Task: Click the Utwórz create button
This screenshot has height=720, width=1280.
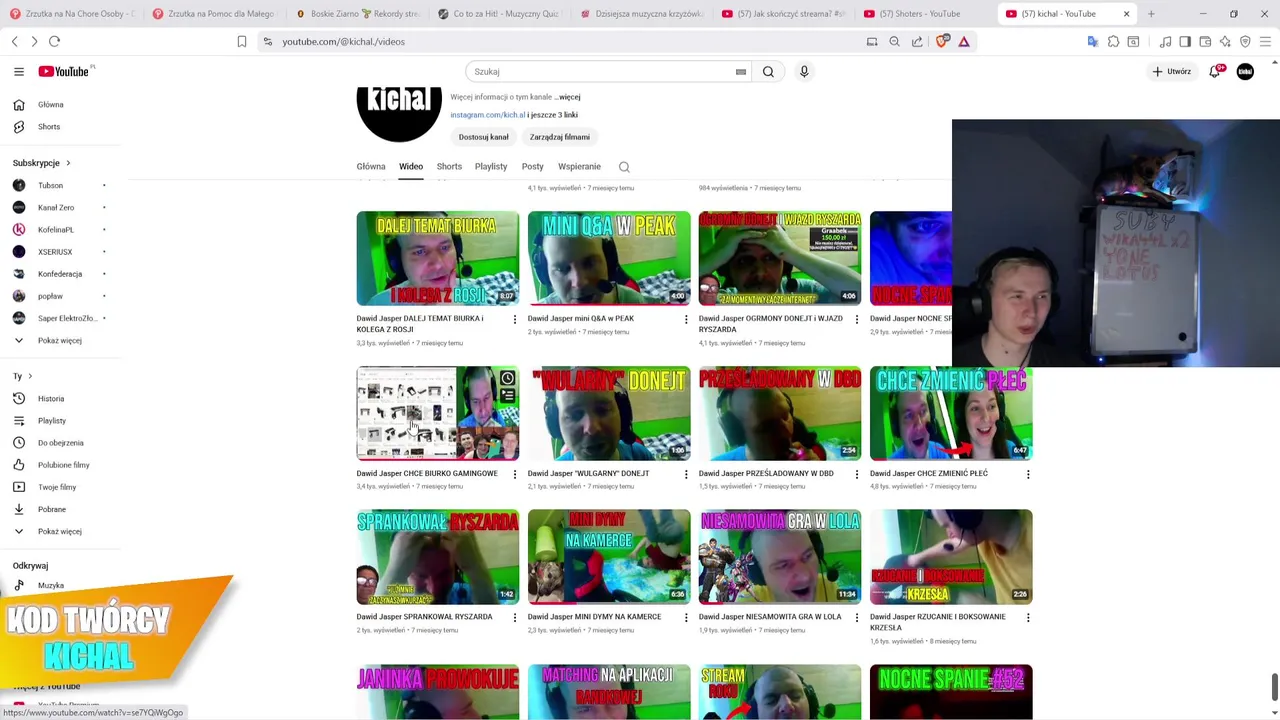Action: point(1171,71)
